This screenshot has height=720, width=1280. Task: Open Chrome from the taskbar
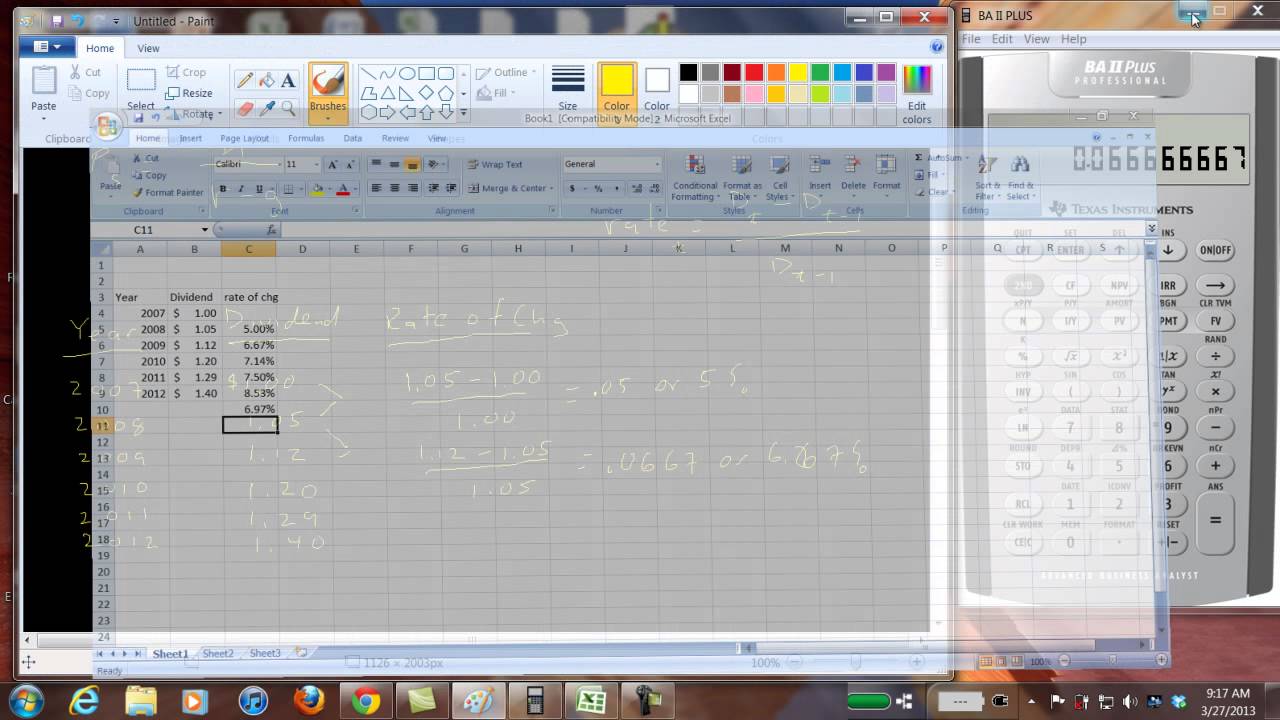point(366,701)
